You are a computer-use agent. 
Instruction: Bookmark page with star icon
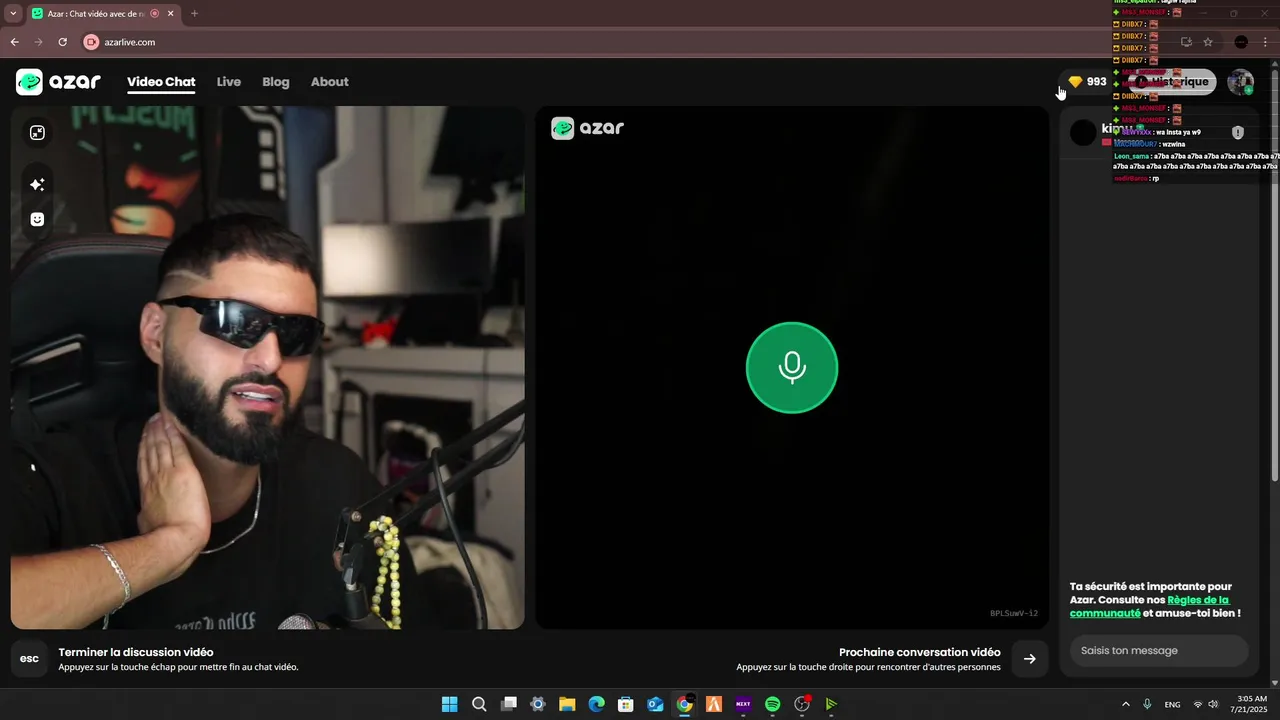click(1208, 42)
